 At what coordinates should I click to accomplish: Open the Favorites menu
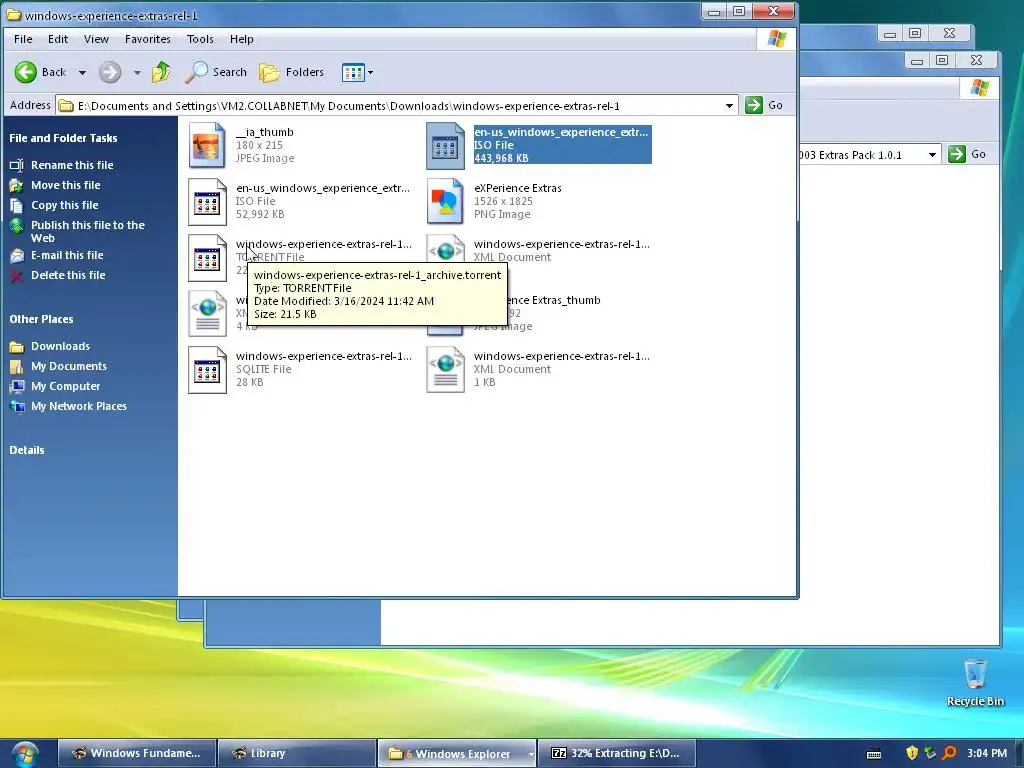[148, 39]
